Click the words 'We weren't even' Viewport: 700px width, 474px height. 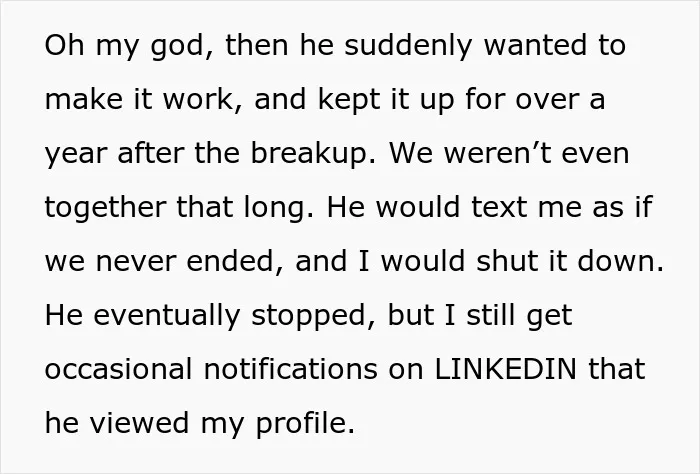tap(509, 153)
